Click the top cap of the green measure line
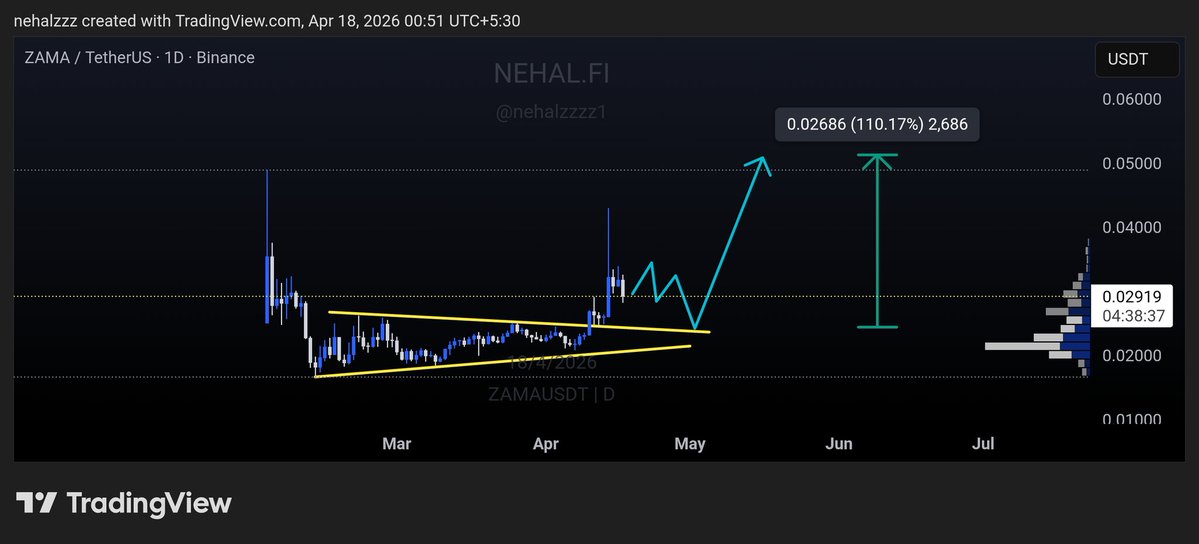This screenshot has width=1199, height=544. tap(877, 155)
